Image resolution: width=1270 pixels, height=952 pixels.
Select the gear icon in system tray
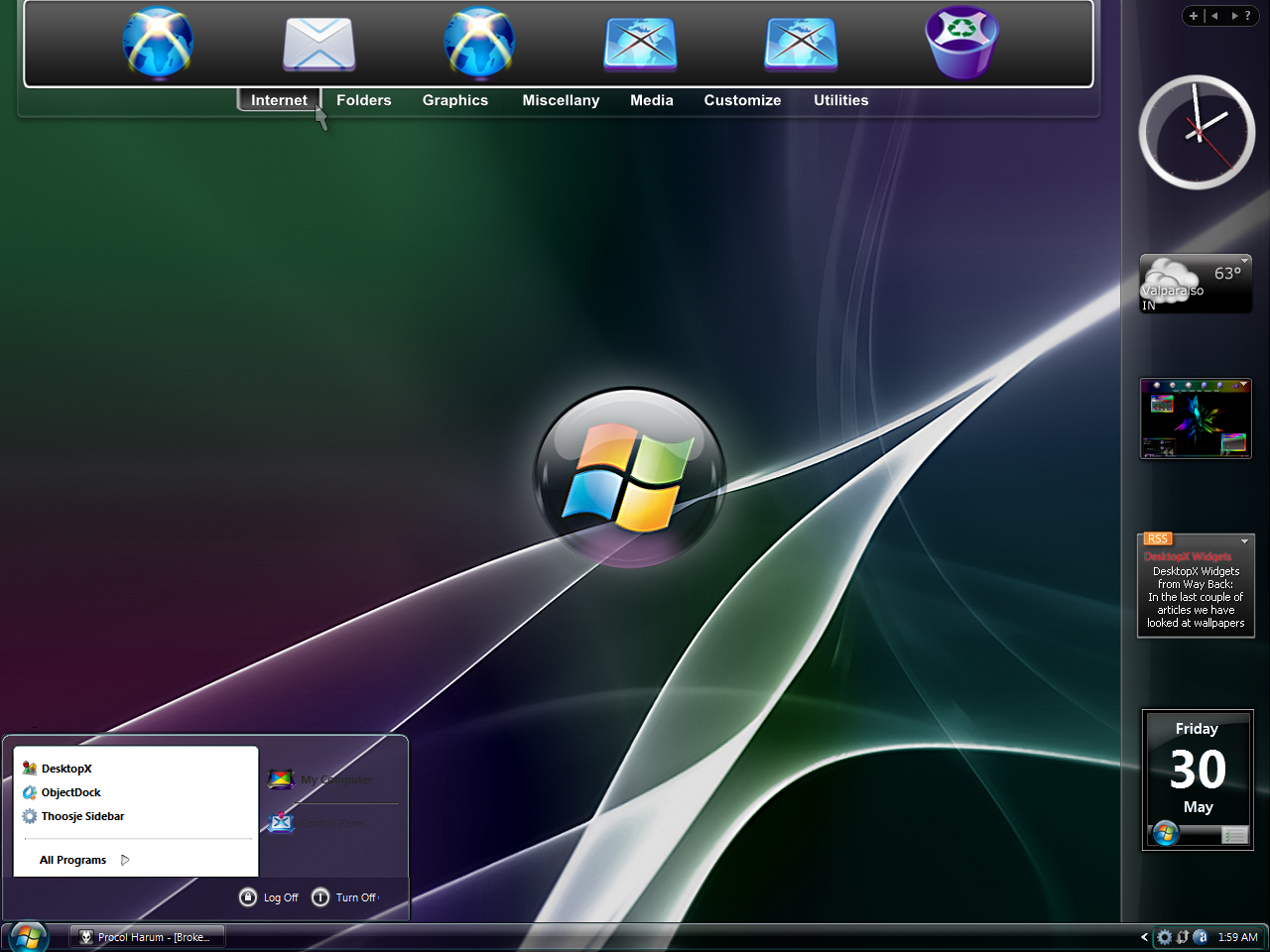[1165, 937]
